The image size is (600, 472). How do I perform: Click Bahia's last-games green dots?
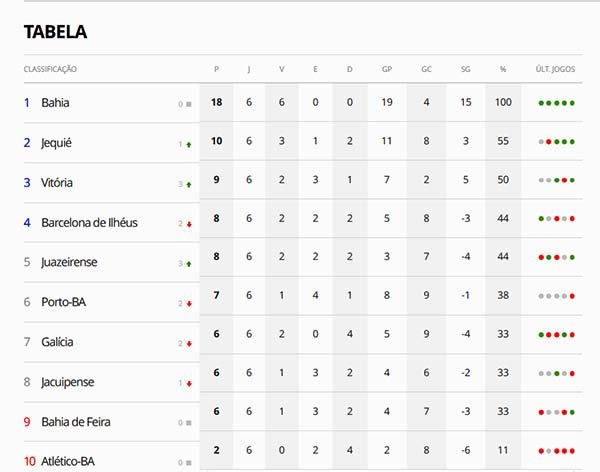pos(556,103)
